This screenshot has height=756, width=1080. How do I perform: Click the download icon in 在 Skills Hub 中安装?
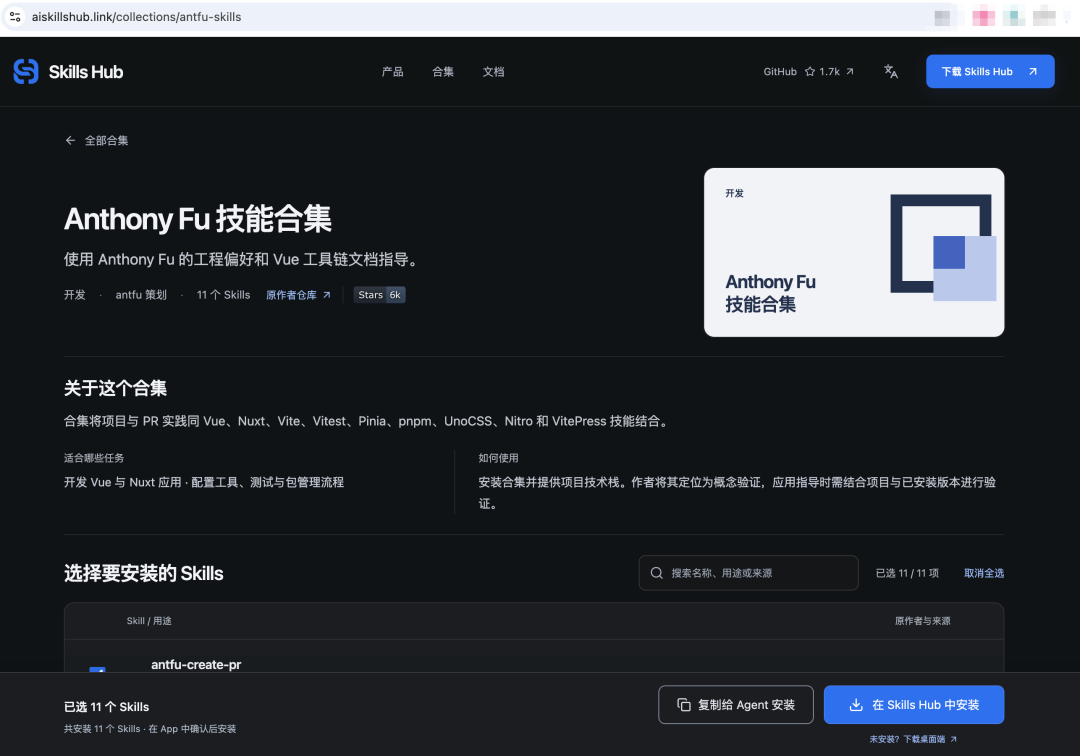(x=855, y=704)
